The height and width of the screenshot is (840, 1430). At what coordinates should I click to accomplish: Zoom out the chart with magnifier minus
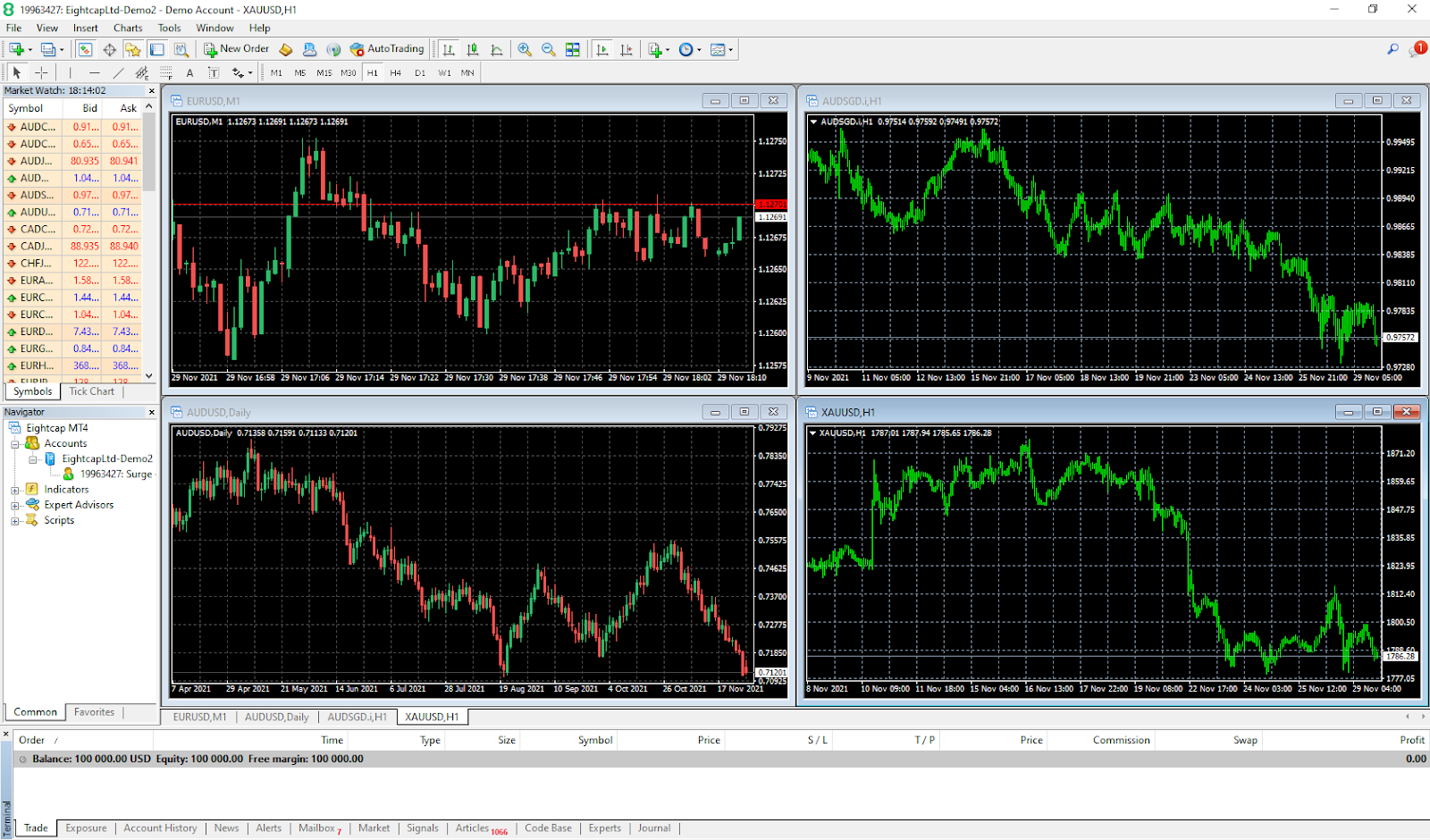coord(549,50)
